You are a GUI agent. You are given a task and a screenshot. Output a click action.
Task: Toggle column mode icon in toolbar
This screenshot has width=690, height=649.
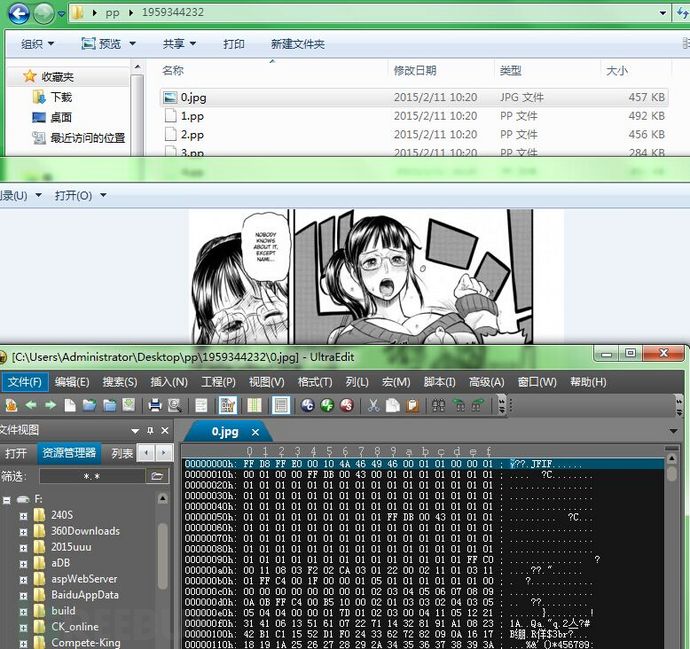(254, 405)
